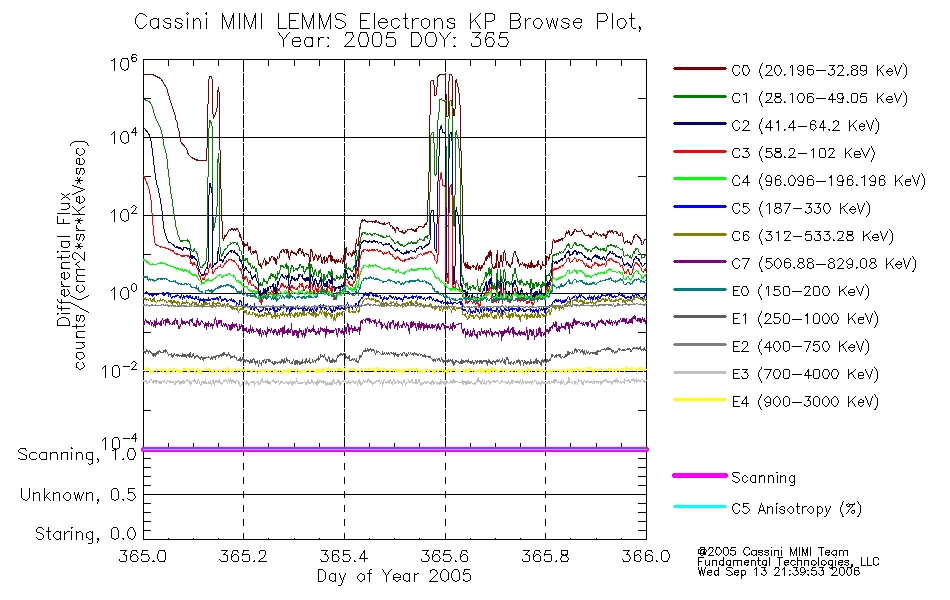The width and height of the screenshot is (950, 600).
Task: Click the 'Year: 2005 DOY: 365' subtitle
Action: (x=394, y=41)
